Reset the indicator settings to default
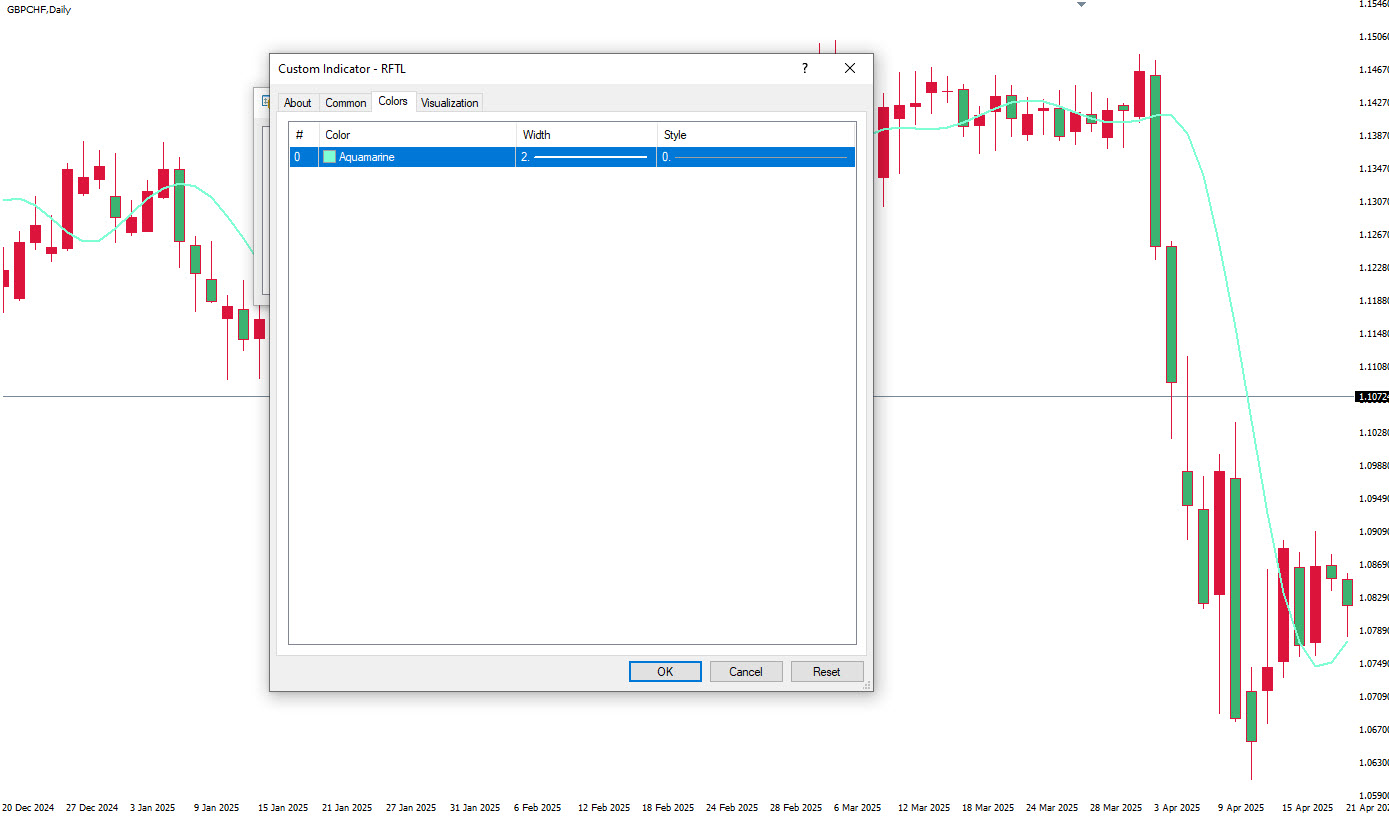Image resolution: width=1389 pixels, height=818 pixels. tap(826, 672)
